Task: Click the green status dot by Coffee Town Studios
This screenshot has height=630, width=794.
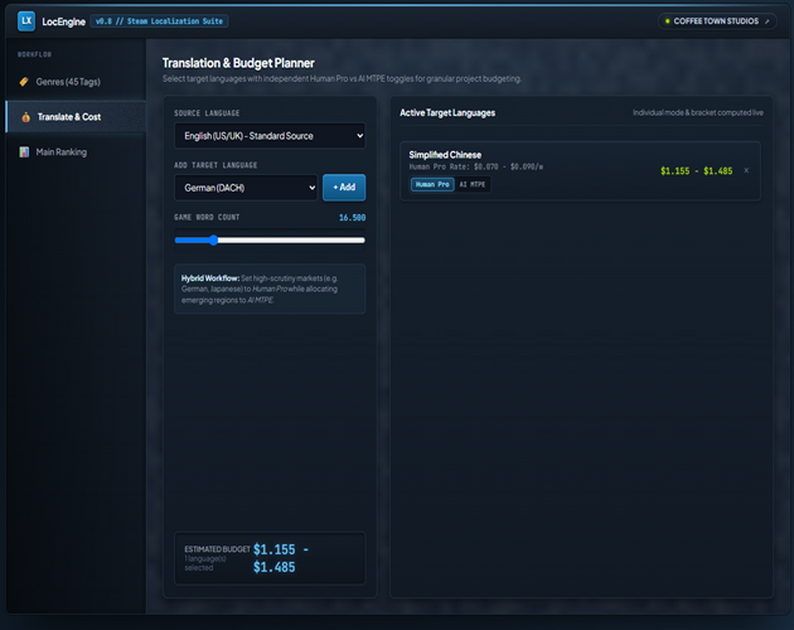Action: pyautogui.click(x=667, y=21)
